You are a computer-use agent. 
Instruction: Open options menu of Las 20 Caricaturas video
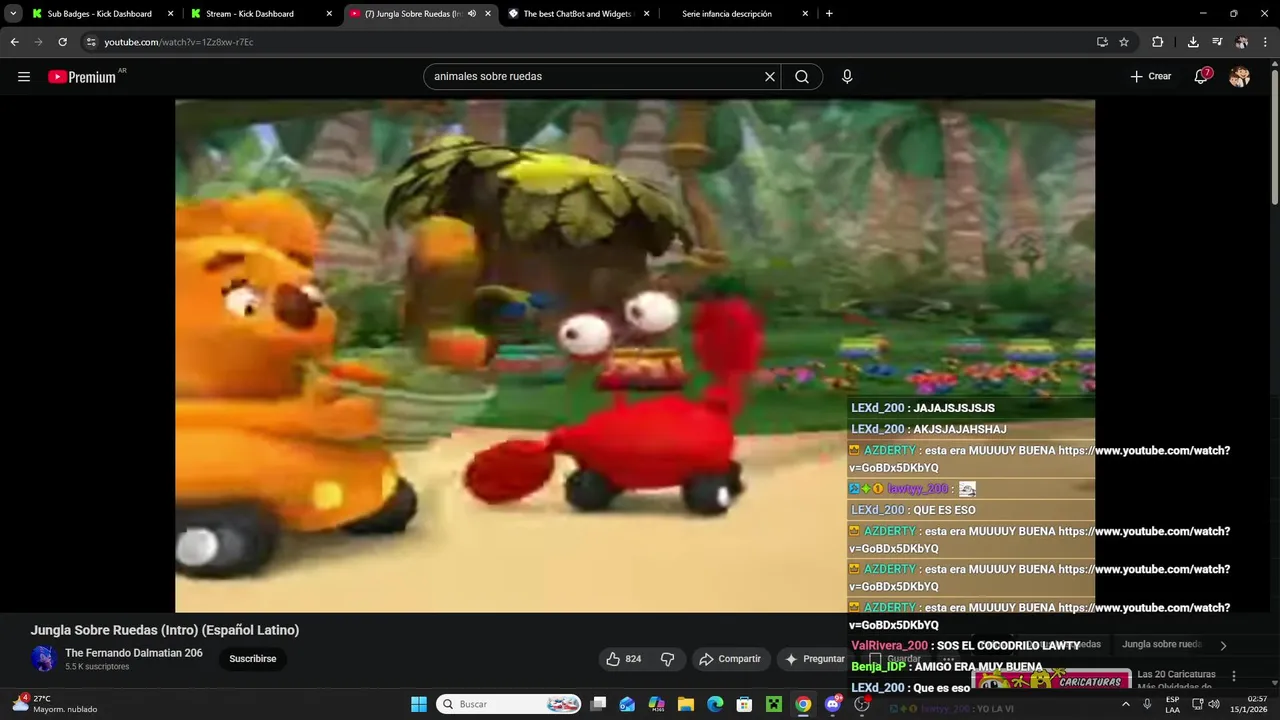pyautogui.click(x=1234, y=676)
